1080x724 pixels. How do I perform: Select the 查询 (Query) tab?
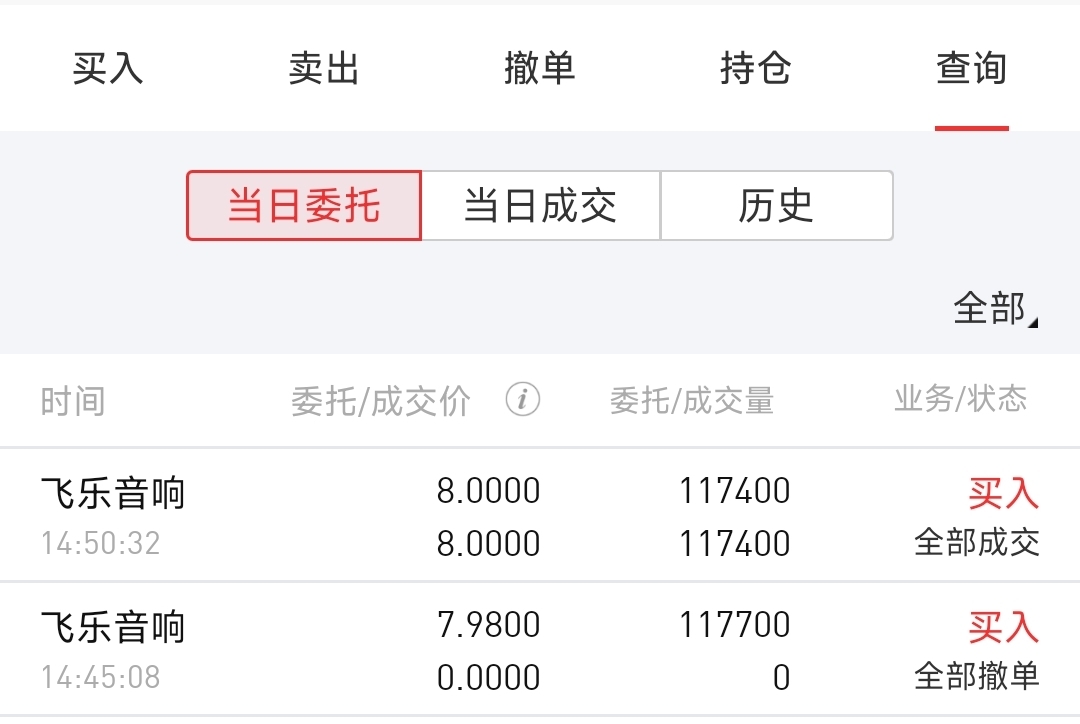pyautogui.click(x=971, y=69)
